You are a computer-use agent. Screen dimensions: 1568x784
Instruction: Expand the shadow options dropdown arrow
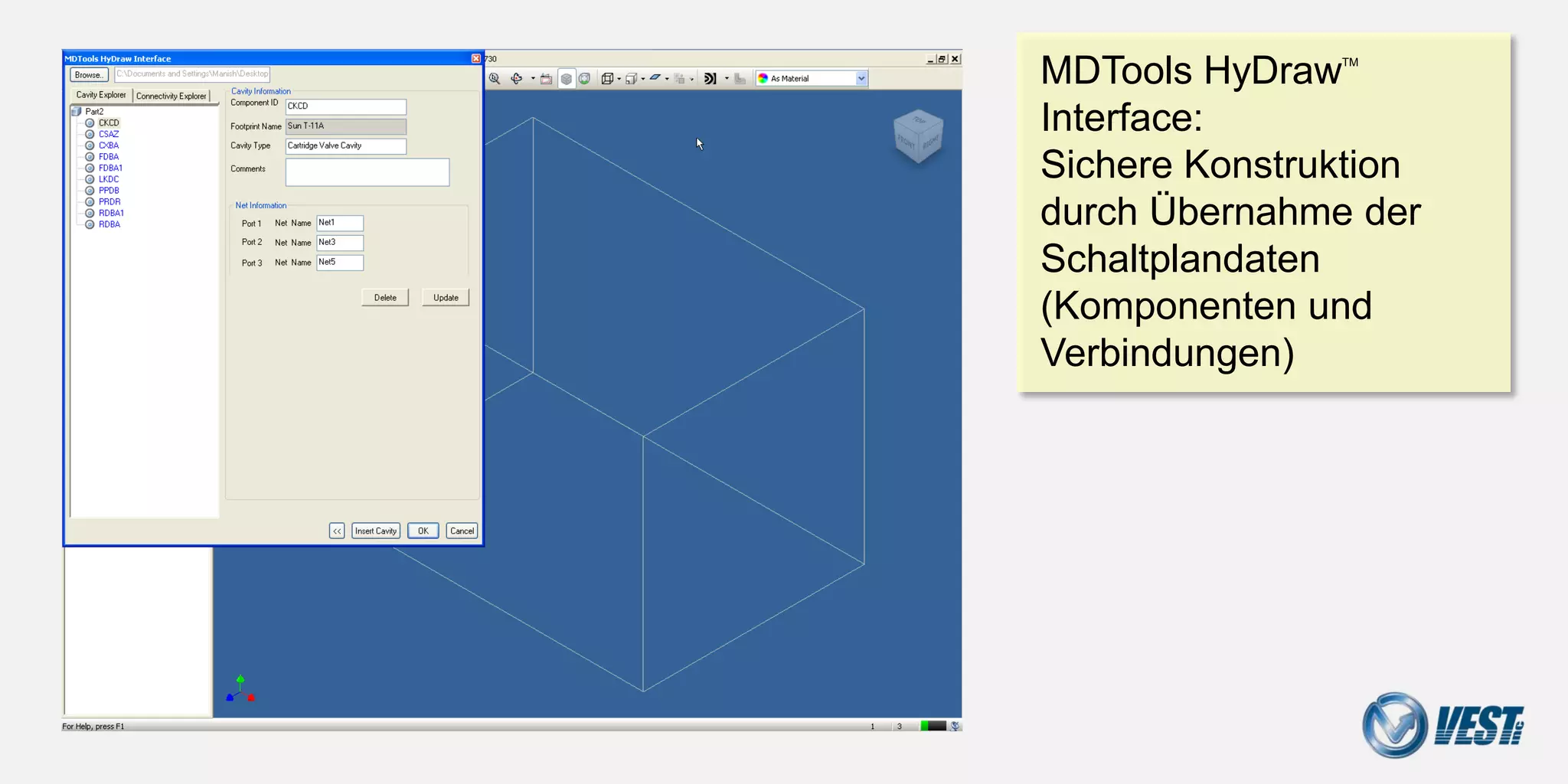pyautogui.click(x=667, y=79)
